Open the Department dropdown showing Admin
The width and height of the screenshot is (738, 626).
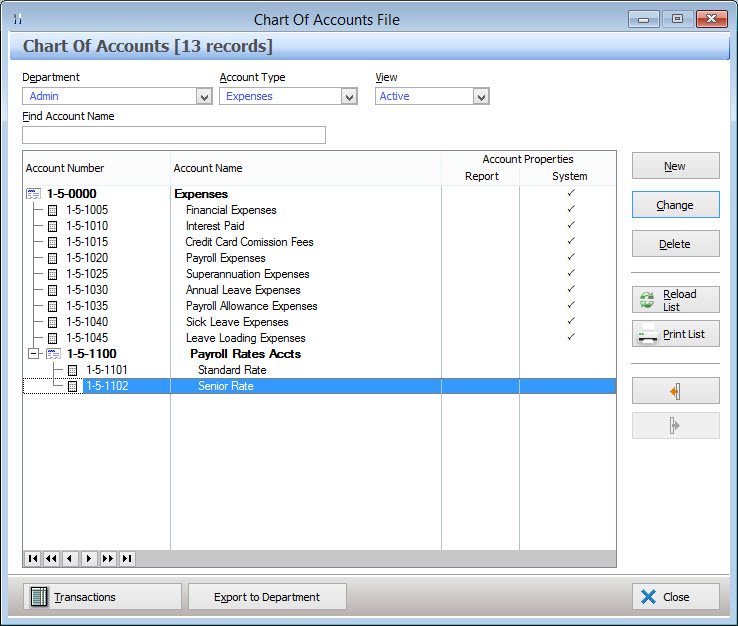click(204, 97)
